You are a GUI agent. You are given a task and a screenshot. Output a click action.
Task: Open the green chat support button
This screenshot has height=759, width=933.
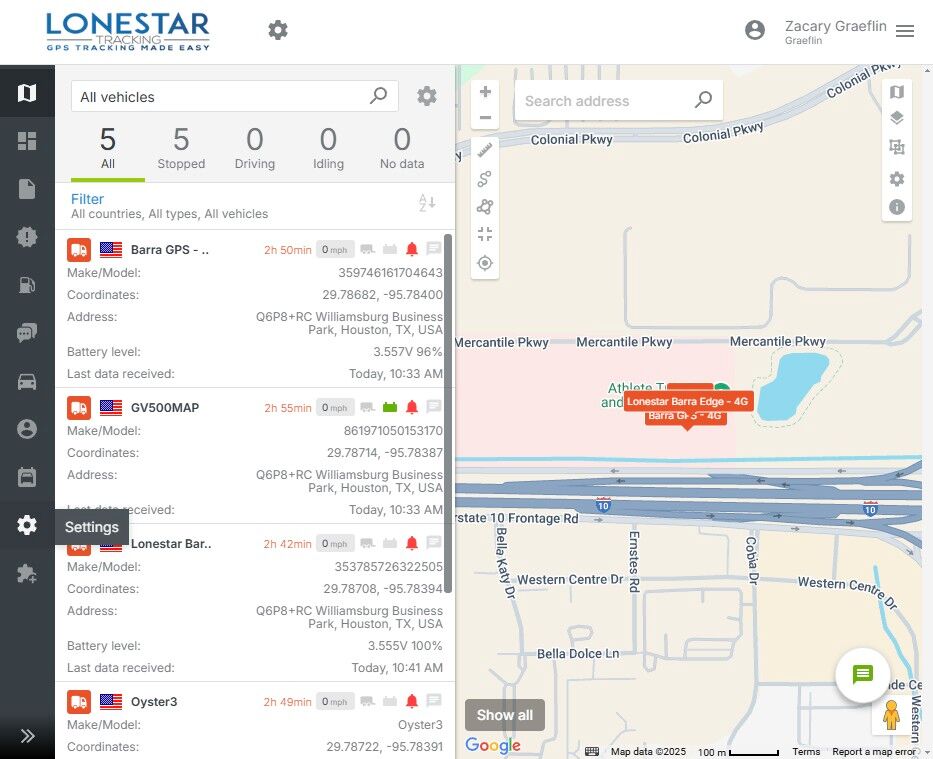tap(863, 675)
